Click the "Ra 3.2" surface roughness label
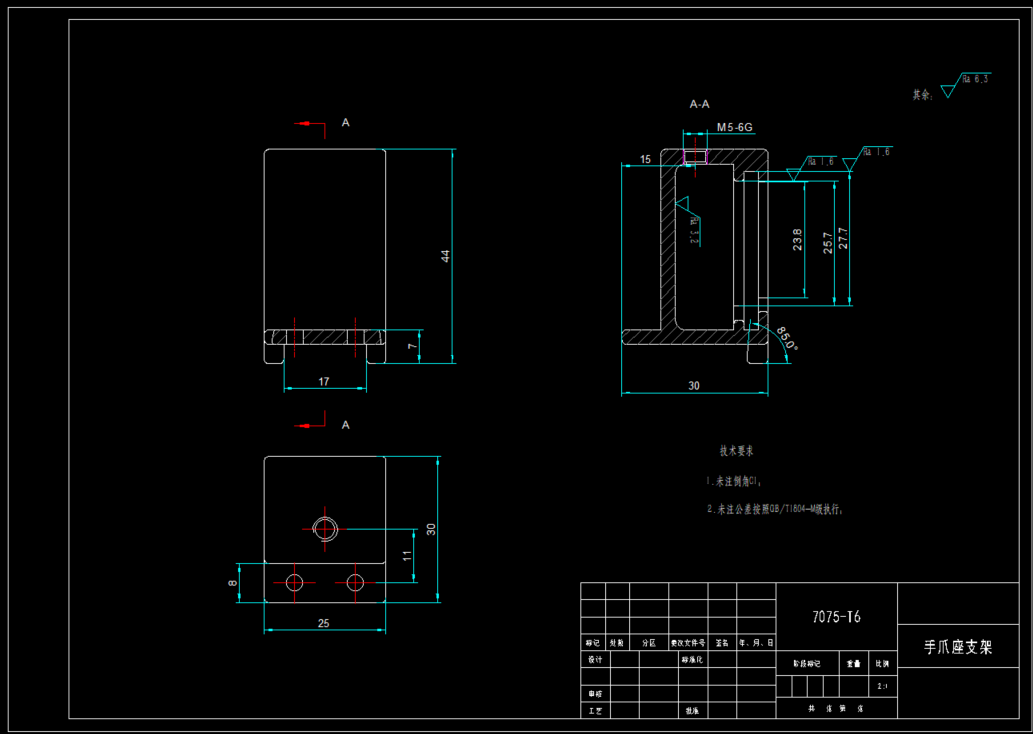1033x734 pixels. click(x=694, y=230)
